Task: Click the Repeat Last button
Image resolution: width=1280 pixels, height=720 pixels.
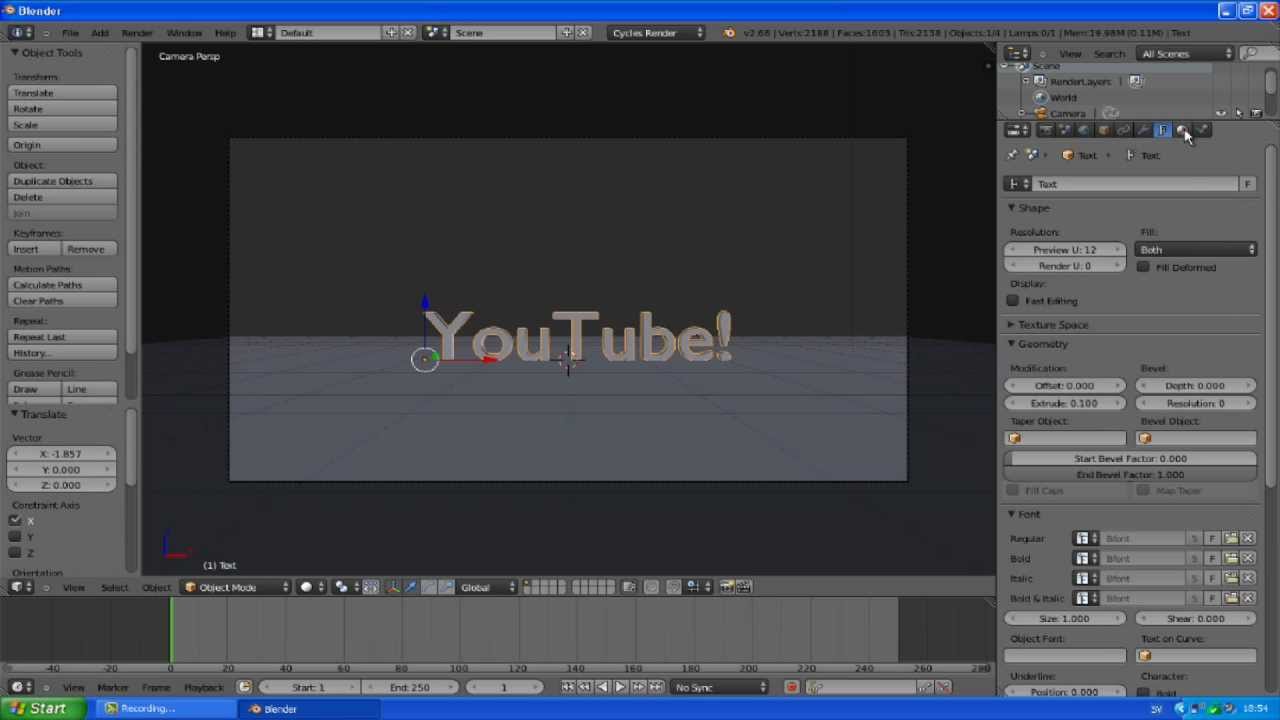Action: click(x=63, y=337)
